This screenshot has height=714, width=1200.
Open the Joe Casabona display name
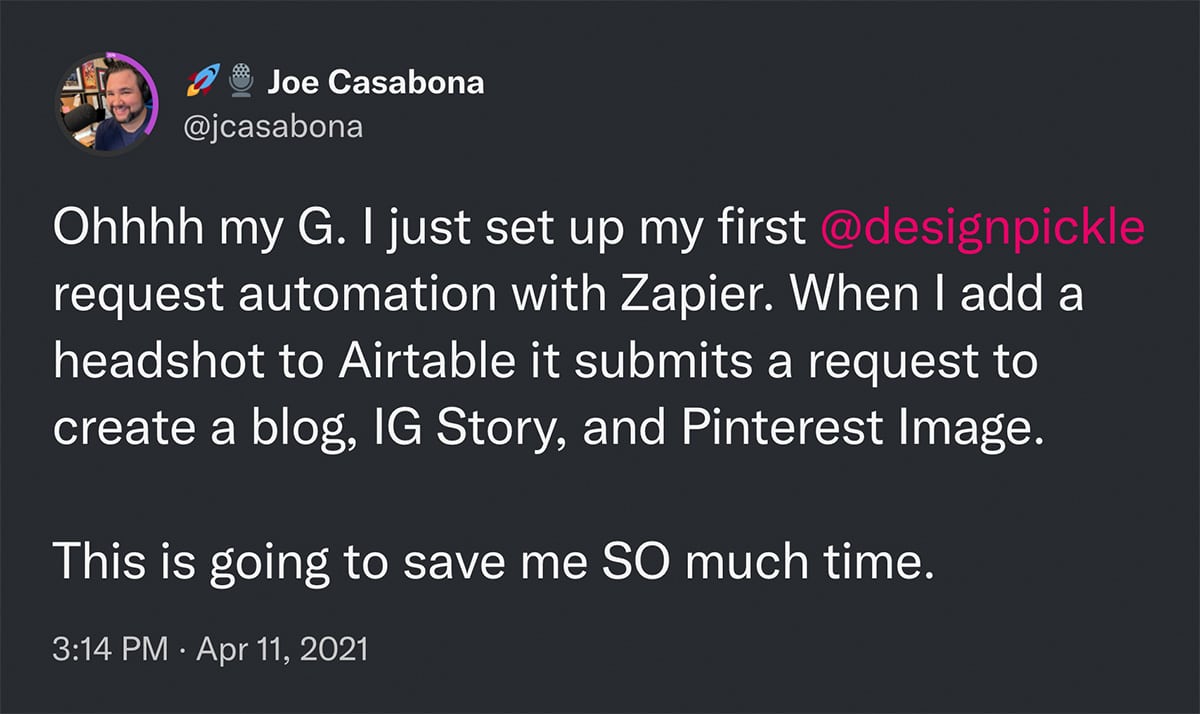375,83
